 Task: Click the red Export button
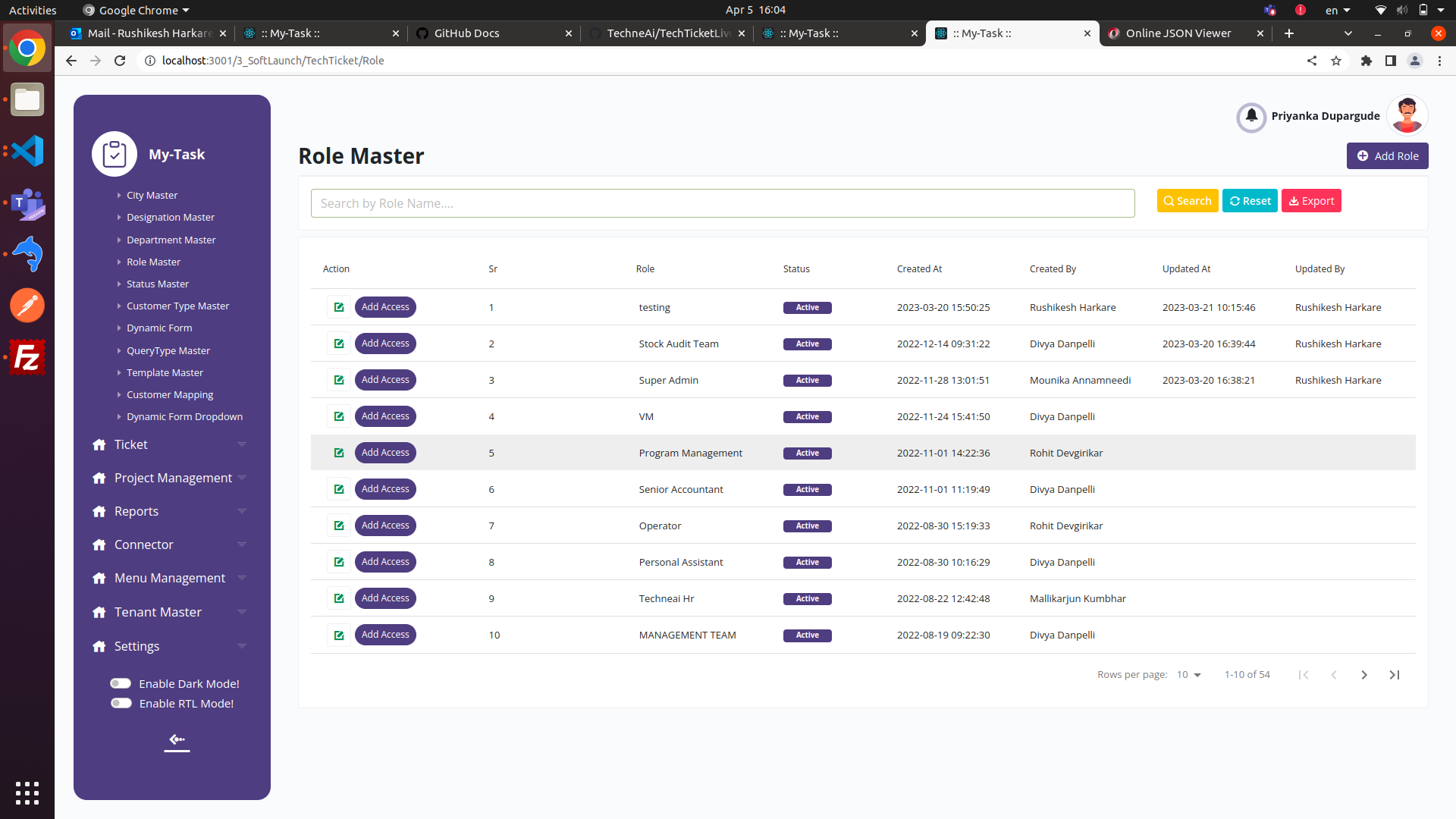(x=1311, y=201)
